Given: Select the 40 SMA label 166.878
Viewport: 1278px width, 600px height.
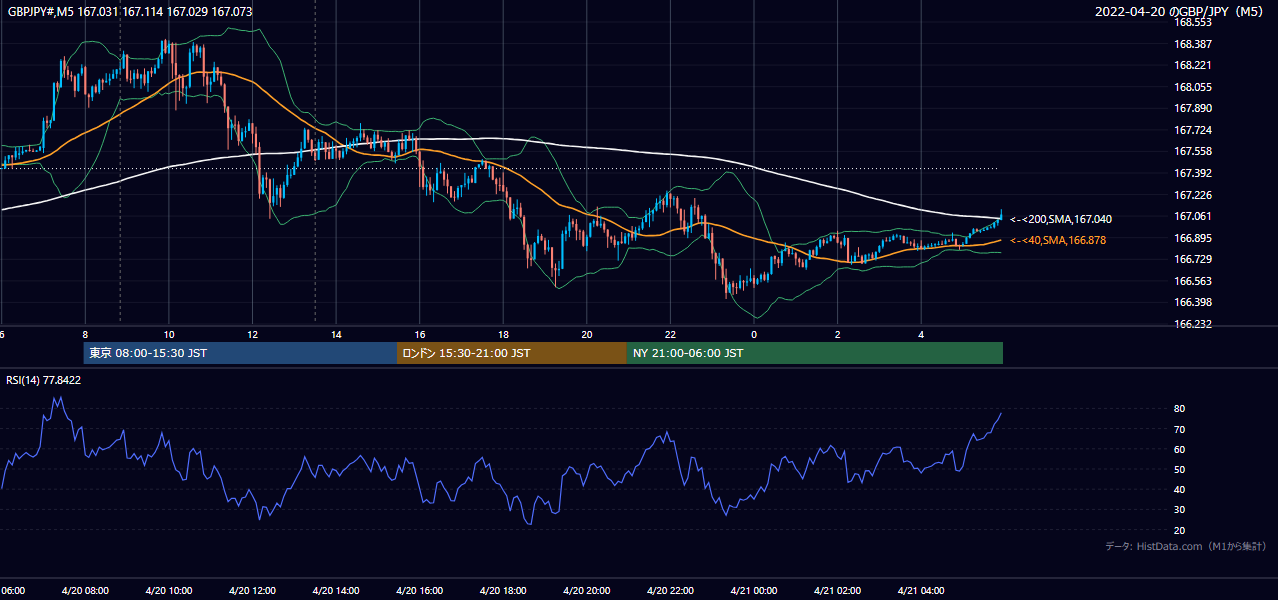Looking at the screenshot, I should click(x=1058, y=240).
